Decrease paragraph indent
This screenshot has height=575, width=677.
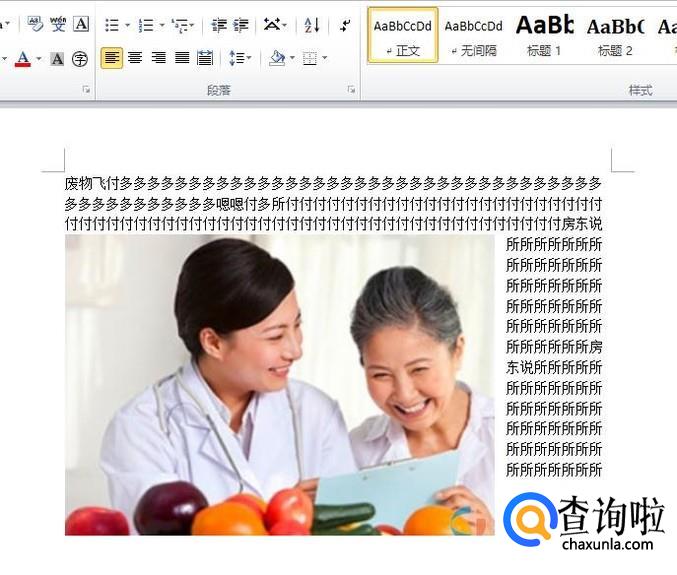(218, 25)
